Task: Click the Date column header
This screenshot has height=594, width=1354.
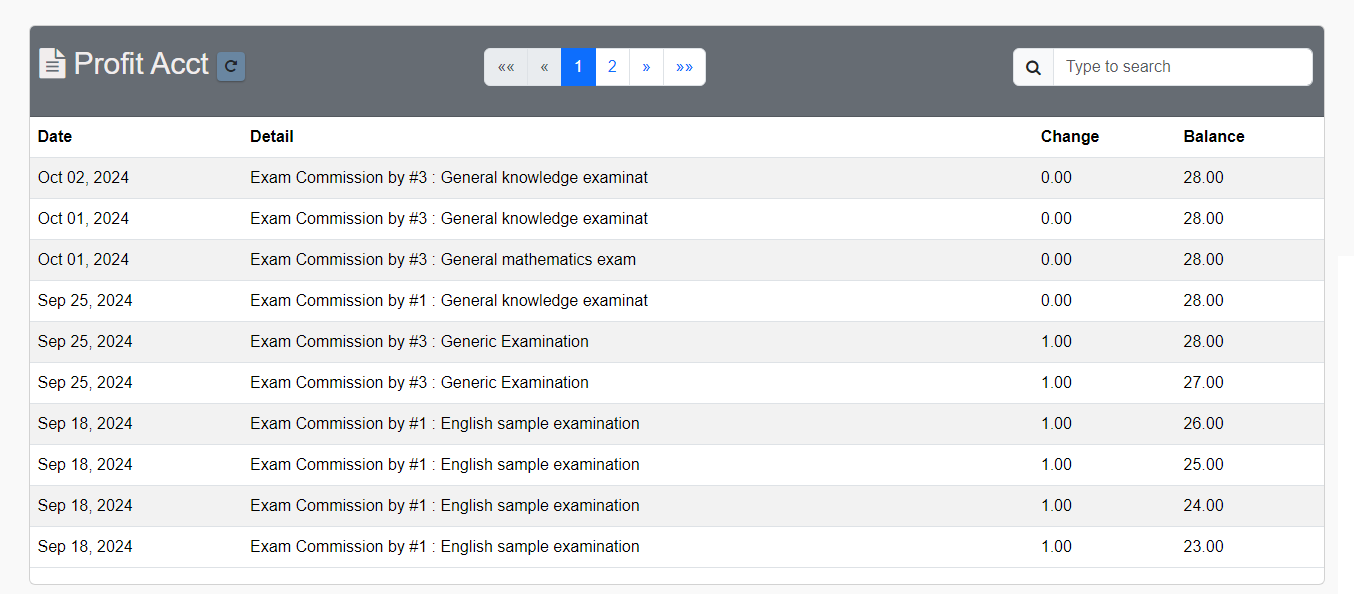Action: 55,136
